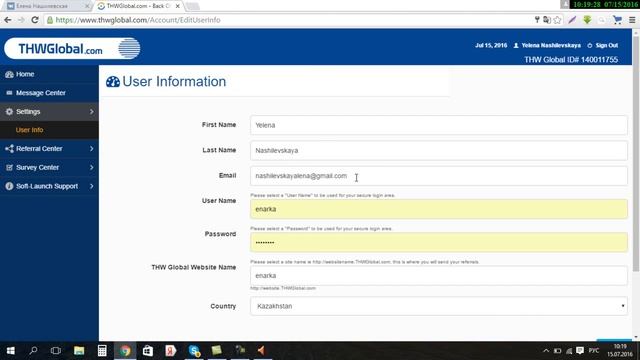Image resolution: width=640 pixels, height=360 pixels.
Task: Click the Referral Center share icon
Action: coord(9,149)
